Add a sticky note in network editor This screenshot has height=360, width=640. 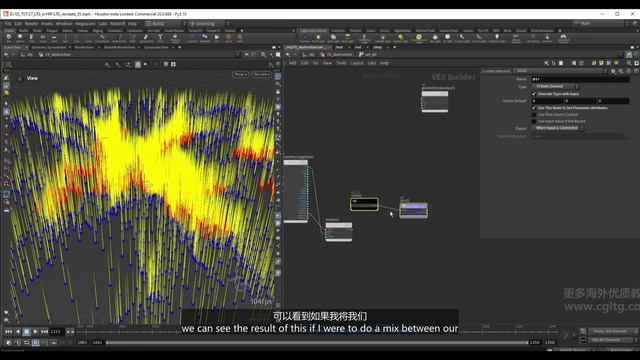pos(601,63)
